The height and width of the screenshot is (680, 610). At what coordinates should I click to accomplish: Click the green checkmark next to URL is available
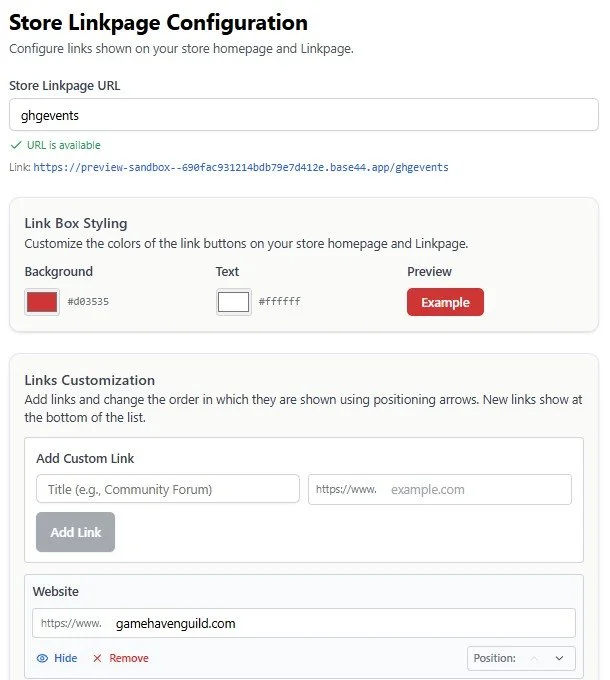pos(16,145)
